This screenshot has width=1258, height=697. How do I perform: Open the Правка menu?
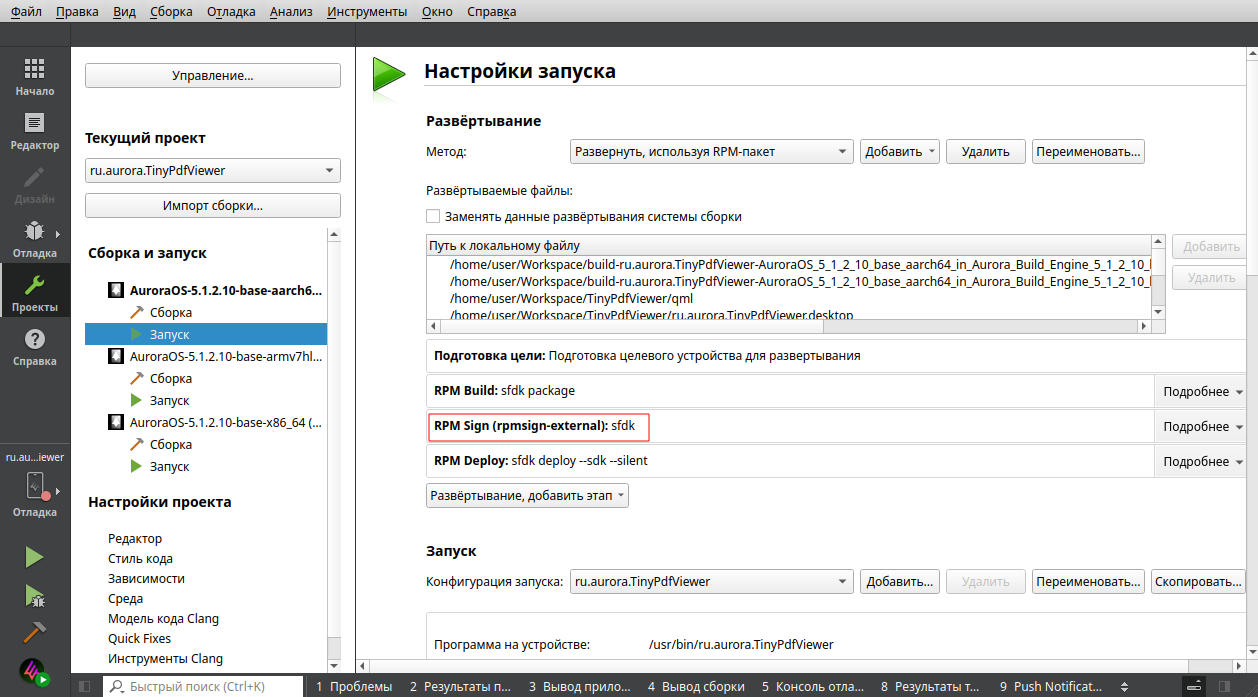78,12
